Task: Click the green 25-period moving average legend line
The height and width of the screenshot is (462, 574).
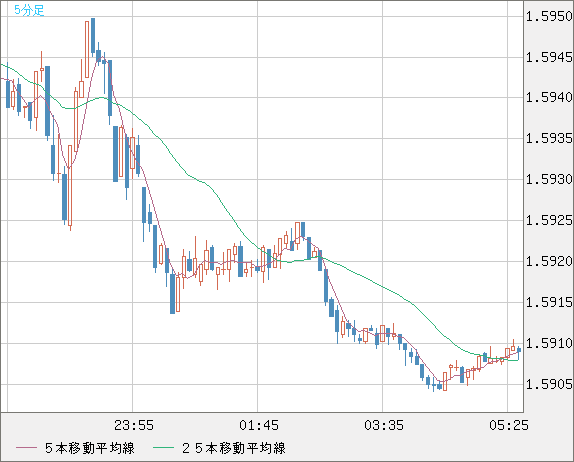Action: (x=163, y=448)
